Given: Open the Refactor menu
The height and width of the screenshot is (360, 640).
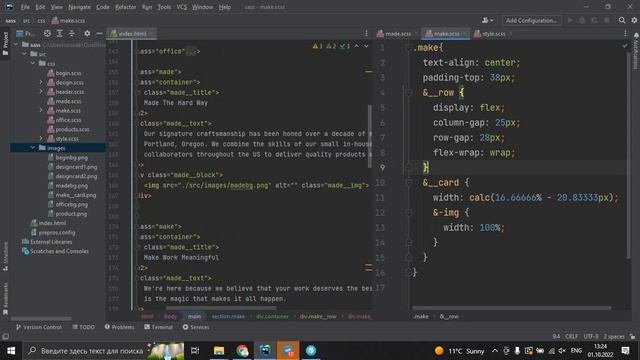Looking at the screenshot, I should tap(125, 7).
